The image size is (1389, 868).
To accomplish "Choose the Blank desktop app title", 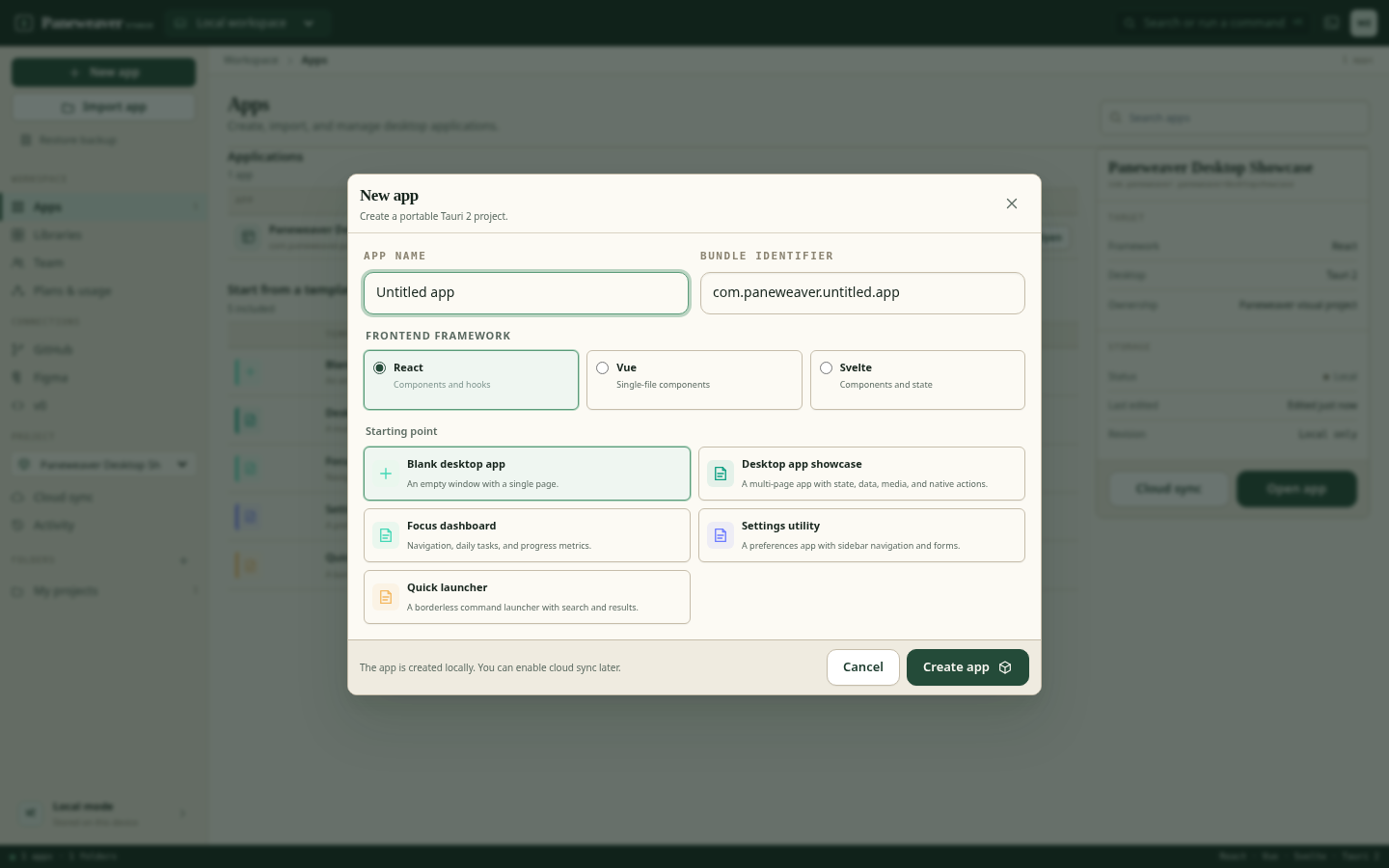I will coord(456,464).
